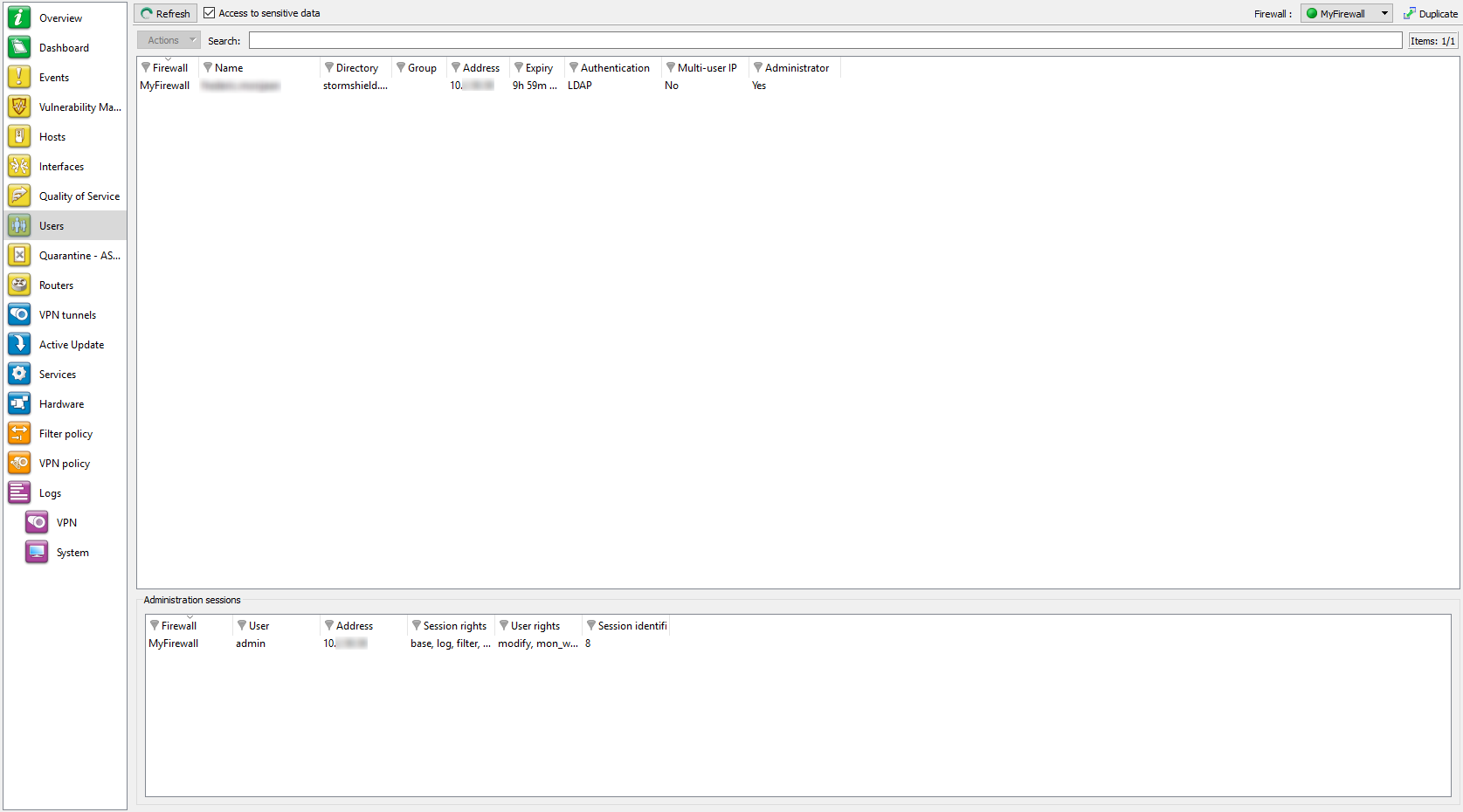1463x812 pixels.
Task: Open the Hosts icon
Action: [19, 136]
